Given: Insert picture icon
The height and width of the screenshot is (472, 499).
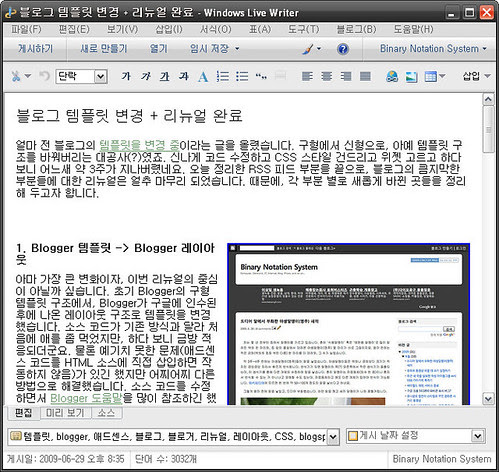Looking at the screenshot, I should coord(411,77).
